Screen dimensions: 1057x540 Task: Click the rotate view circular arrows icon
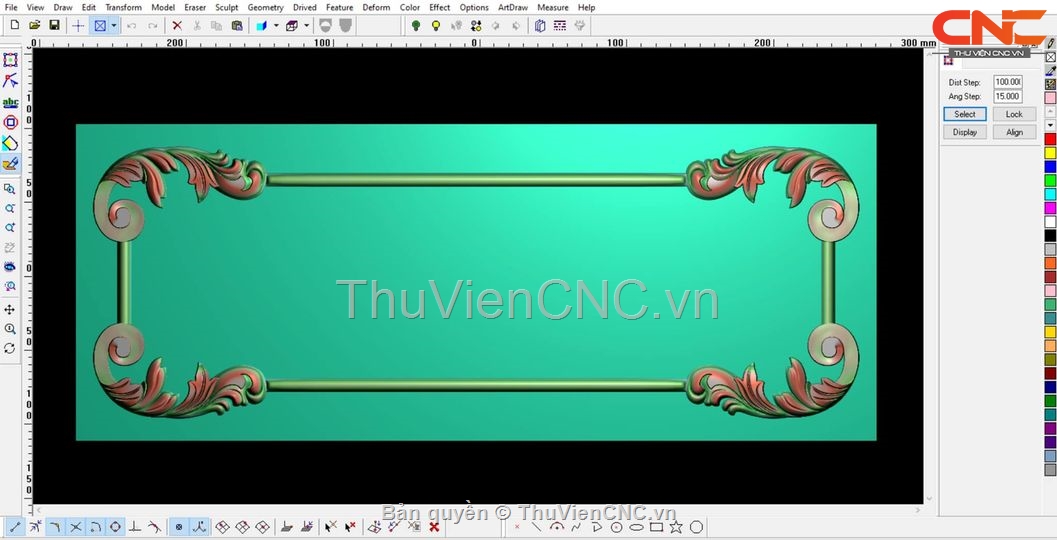pos(10,348)
